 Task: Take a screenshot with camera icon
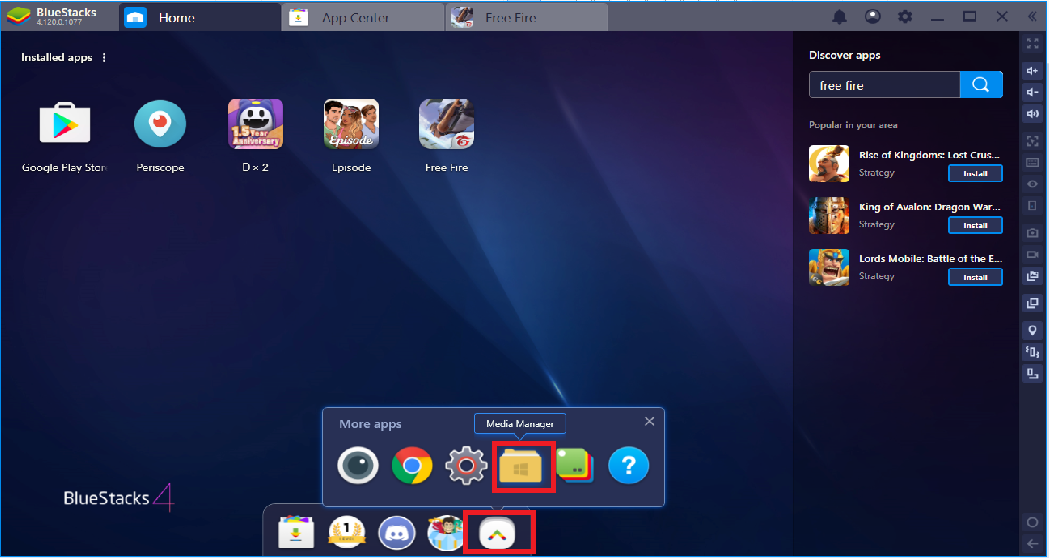1032,233
